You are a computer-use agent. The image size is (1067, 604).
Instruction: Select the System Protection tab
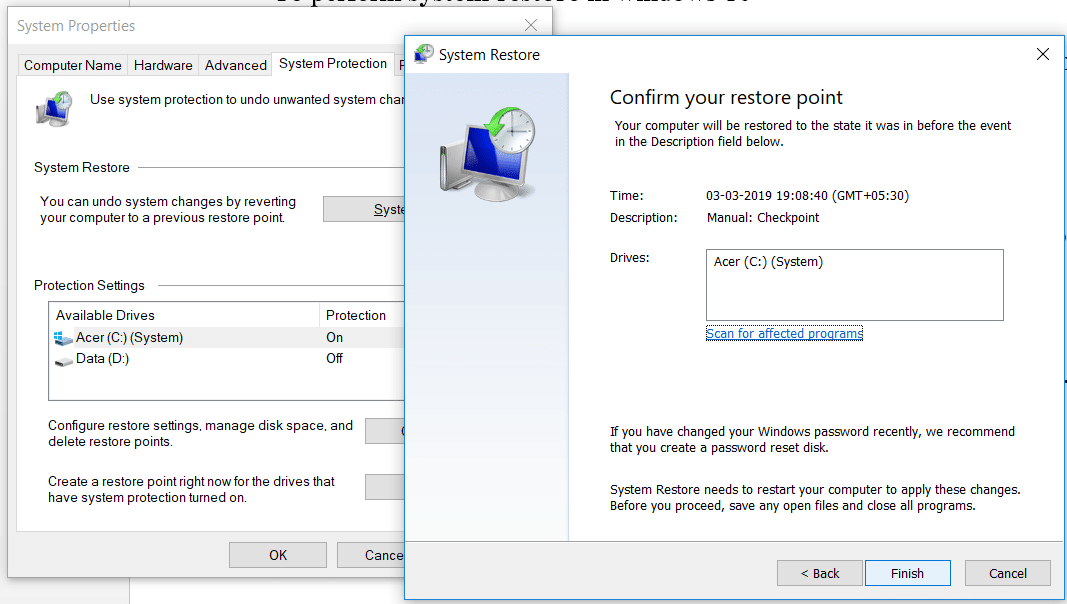click(x=332, y=64)
